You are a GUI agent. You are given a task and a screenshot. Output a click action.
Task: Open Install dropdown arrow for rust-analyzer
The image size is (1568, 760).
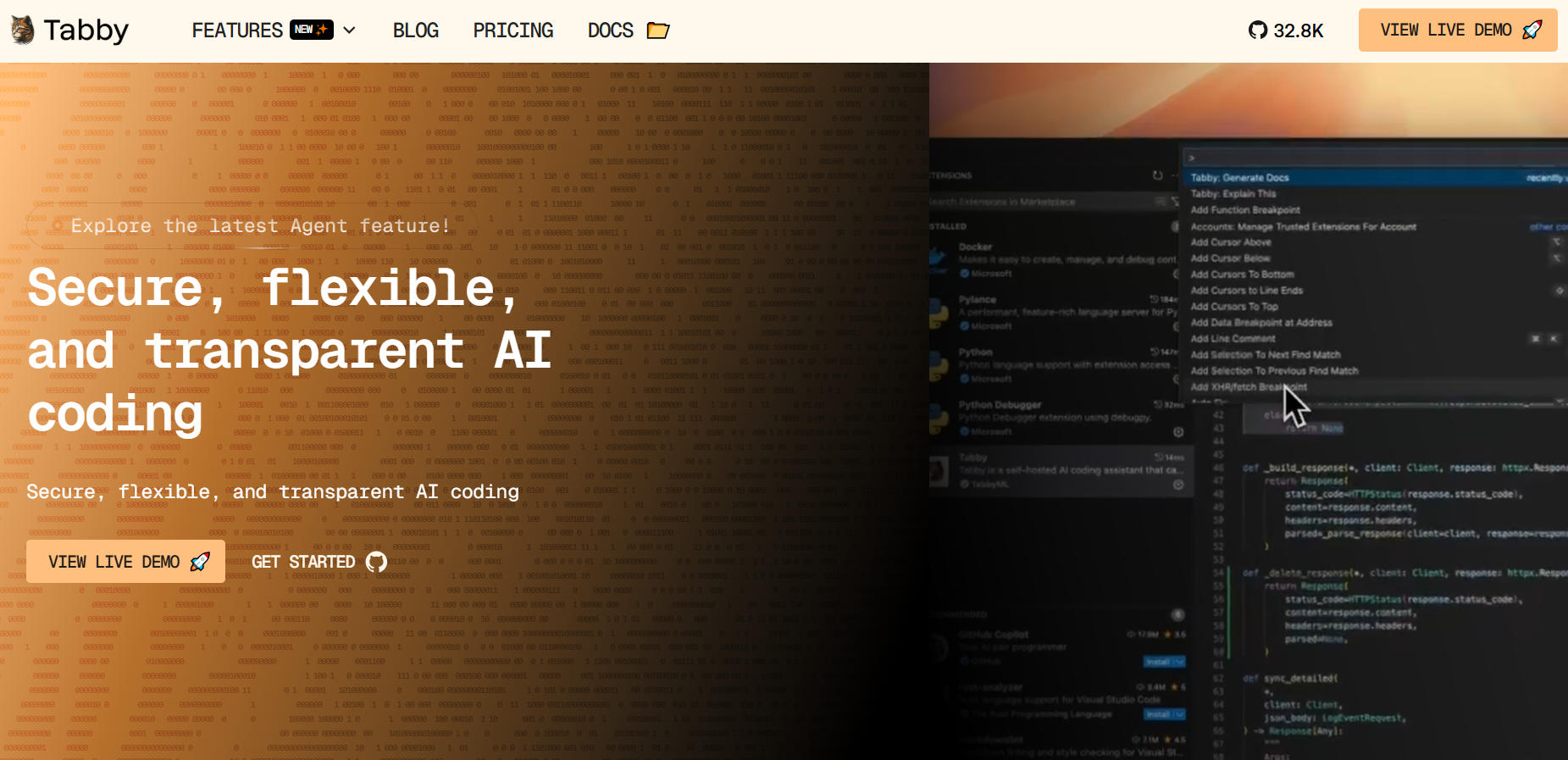point(1181,714)
